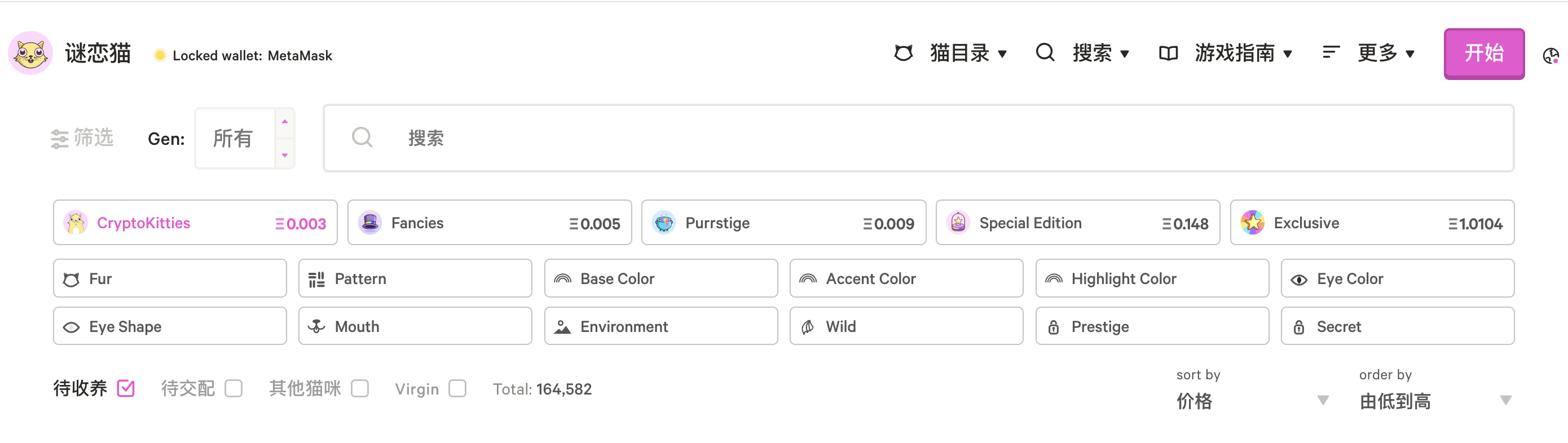Select the Exclusive category tab

click(1373, 223)
